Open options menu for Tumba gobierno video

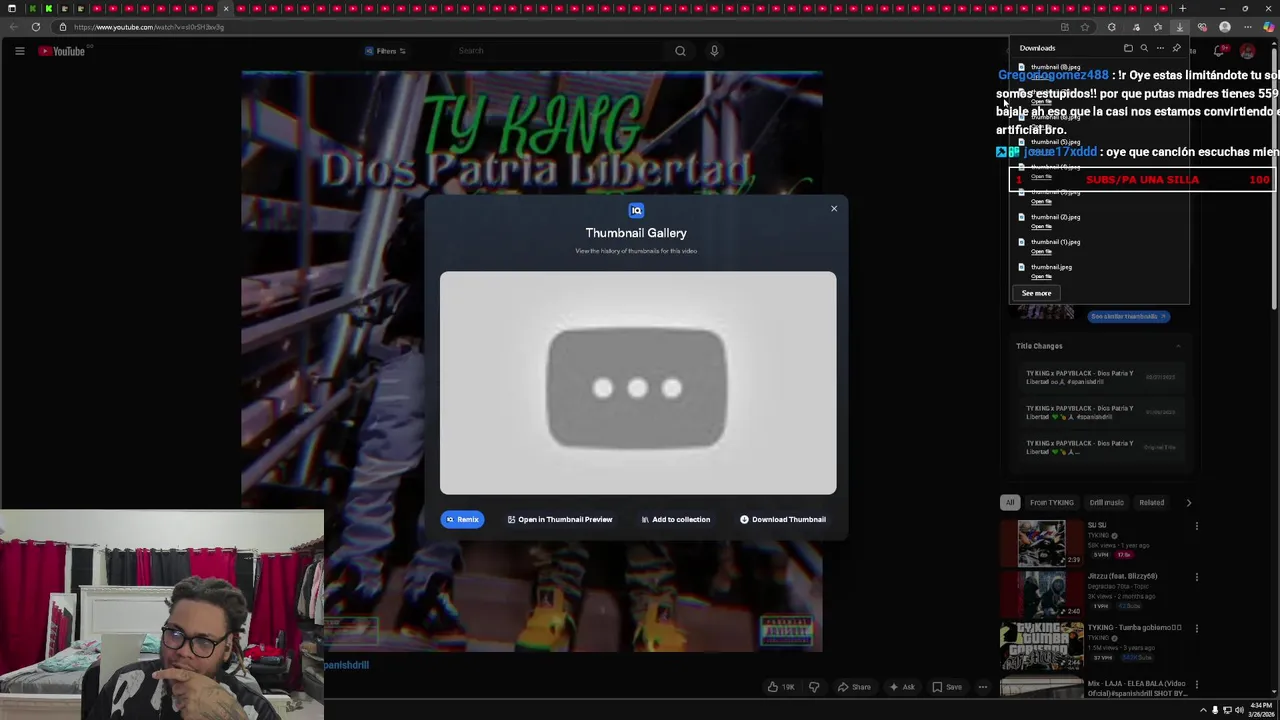1196,628
